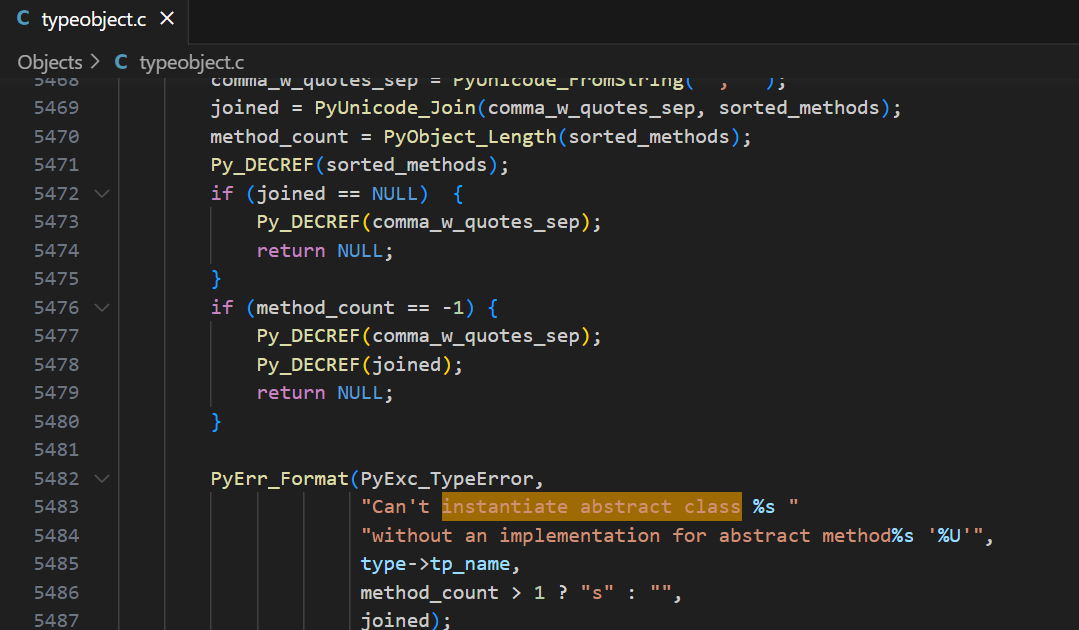Collapse the if block at line 5476

coord(101,307)
